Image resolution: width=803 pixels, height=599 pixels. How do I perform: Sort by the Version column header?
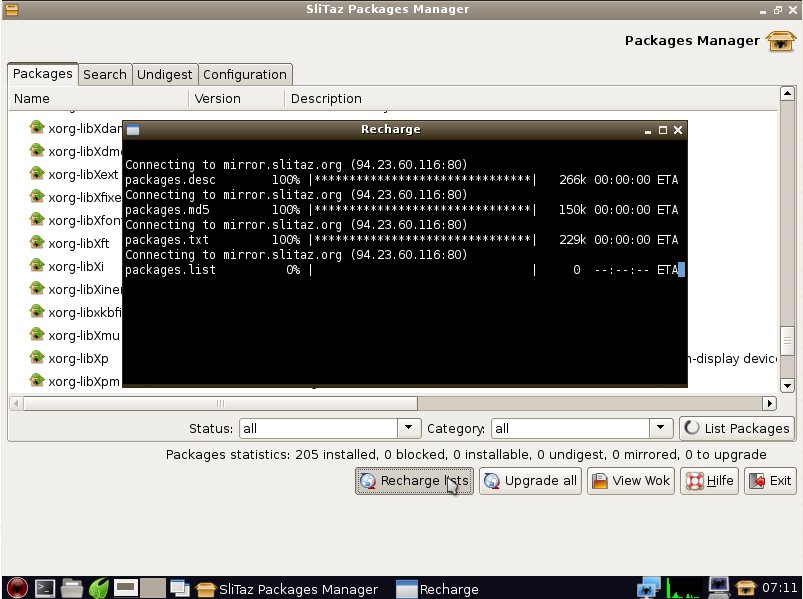237,98
